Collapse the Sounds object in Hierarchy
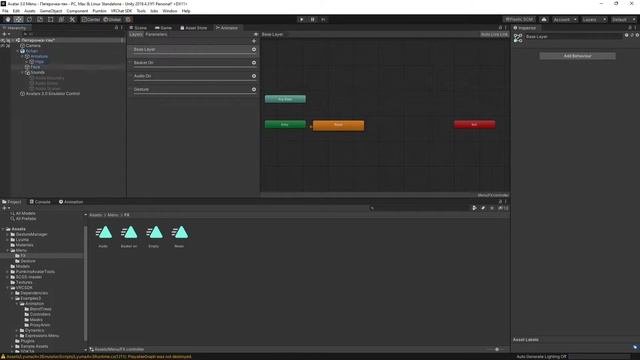 pos(22,72)
